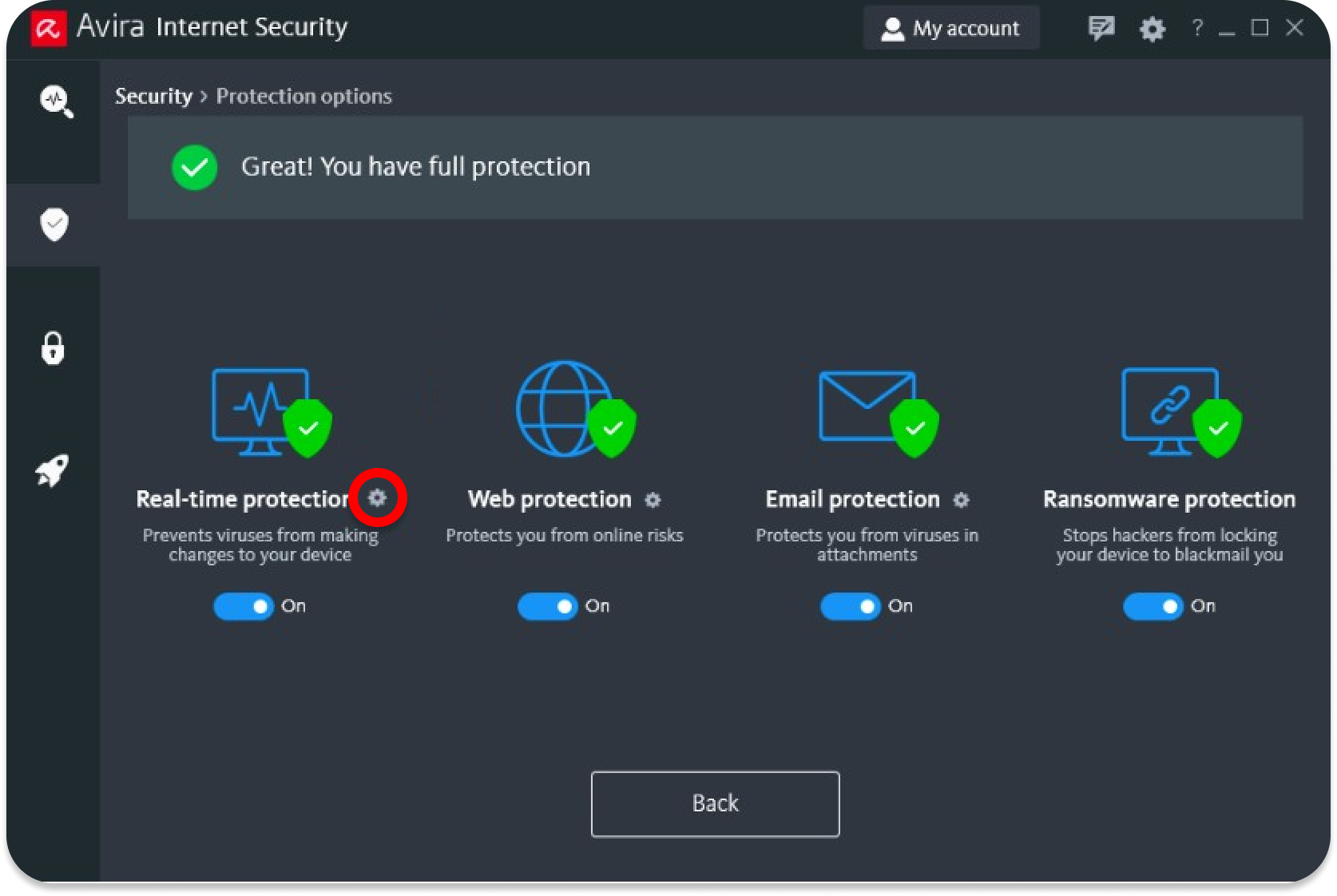1337x896 pixels.
Task: Open the Privacy lock sidebar icon
Action: point(53,348)
